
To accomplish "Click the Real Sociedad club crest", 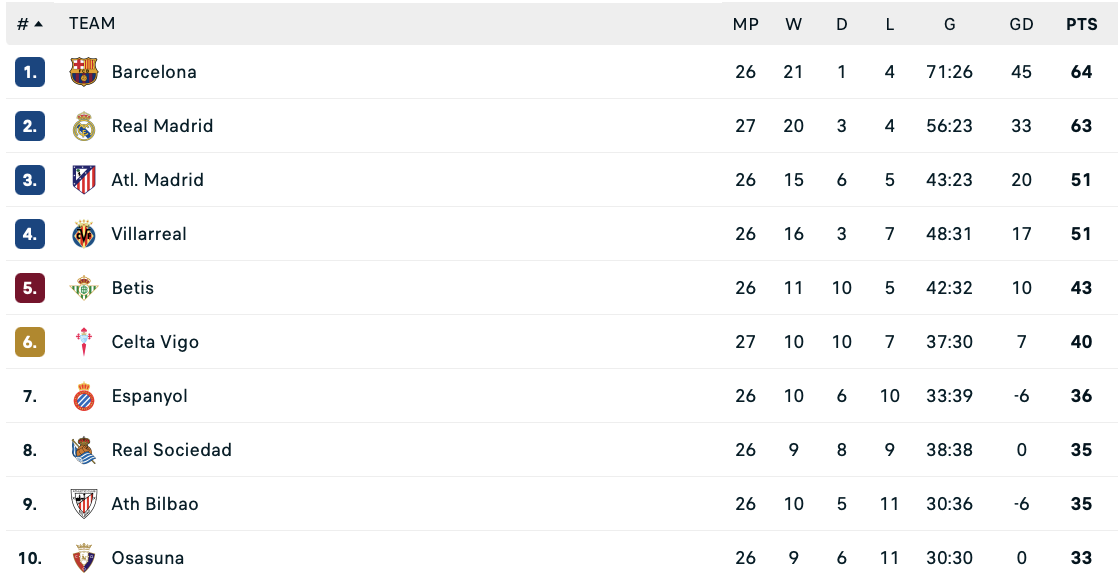I will click(84, 450).
